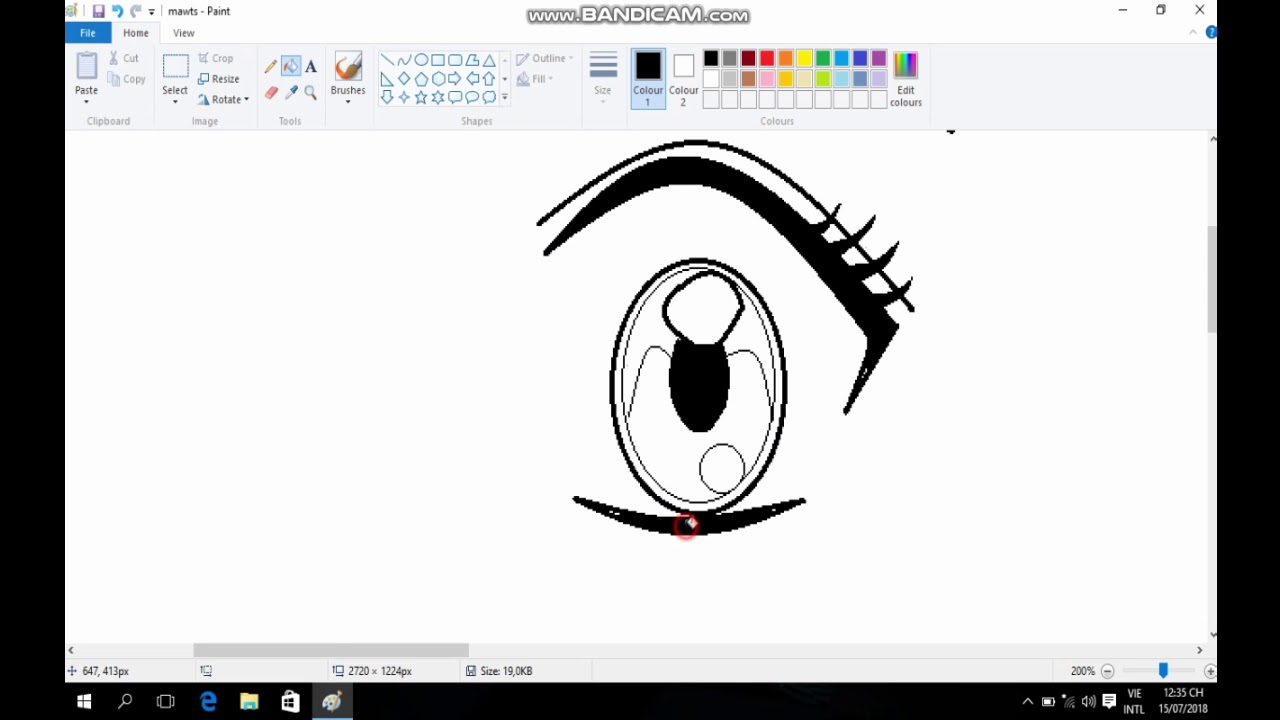The width and height of the screenshot is (1280, 720).
Task: Switch to the Home tab
Action: click(x=135, y=33)
